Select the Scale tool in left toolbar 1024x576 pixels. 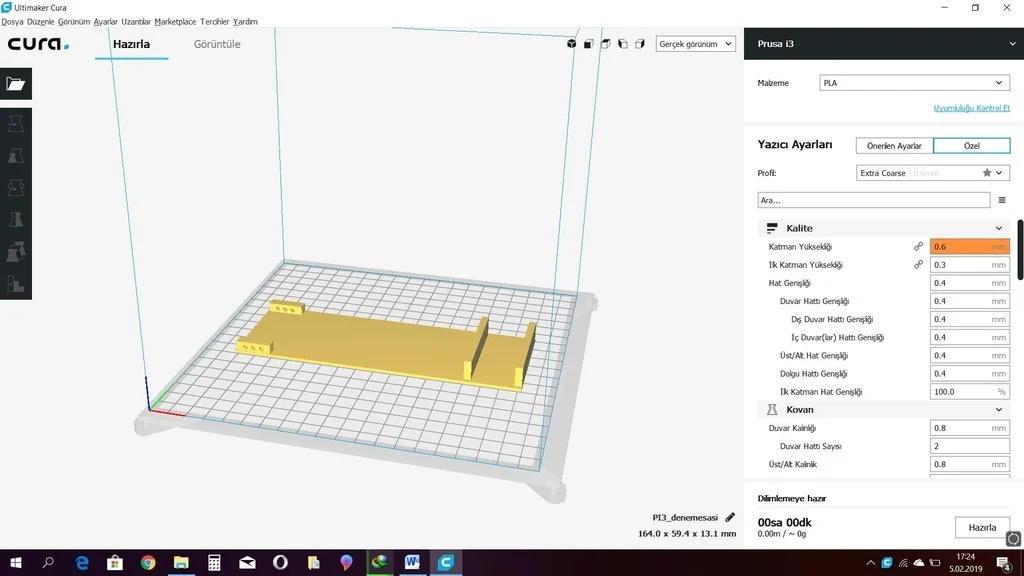click(16, 156)
